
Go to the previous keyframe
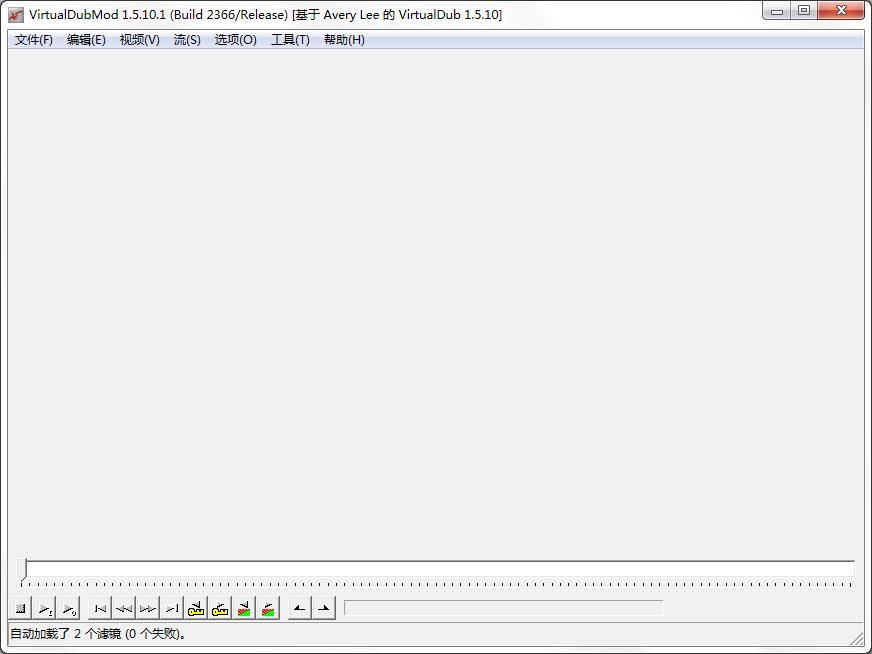point(196,607)
